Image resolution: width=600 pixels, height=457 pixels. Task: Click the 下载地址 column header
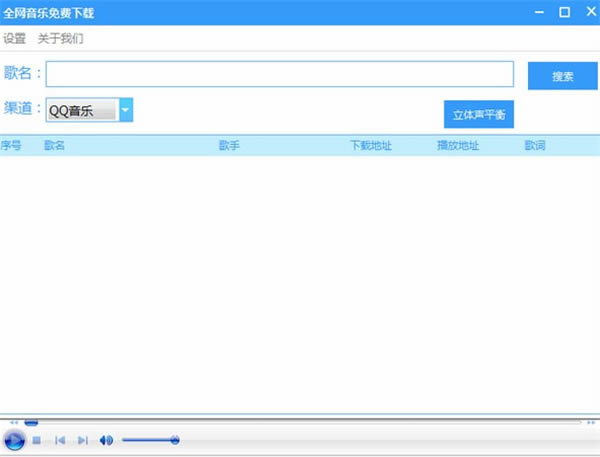(370, 146)
